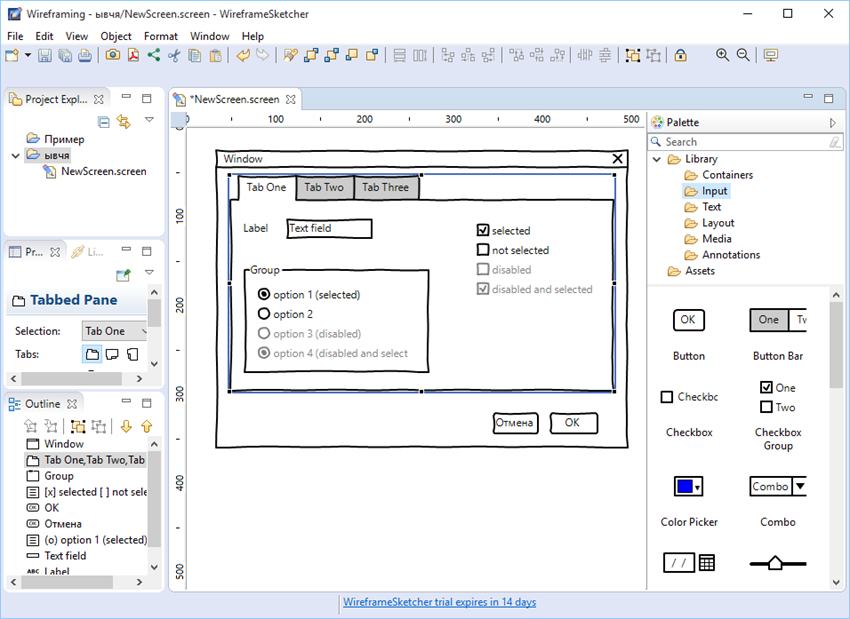Click the green Share icon

153,55
